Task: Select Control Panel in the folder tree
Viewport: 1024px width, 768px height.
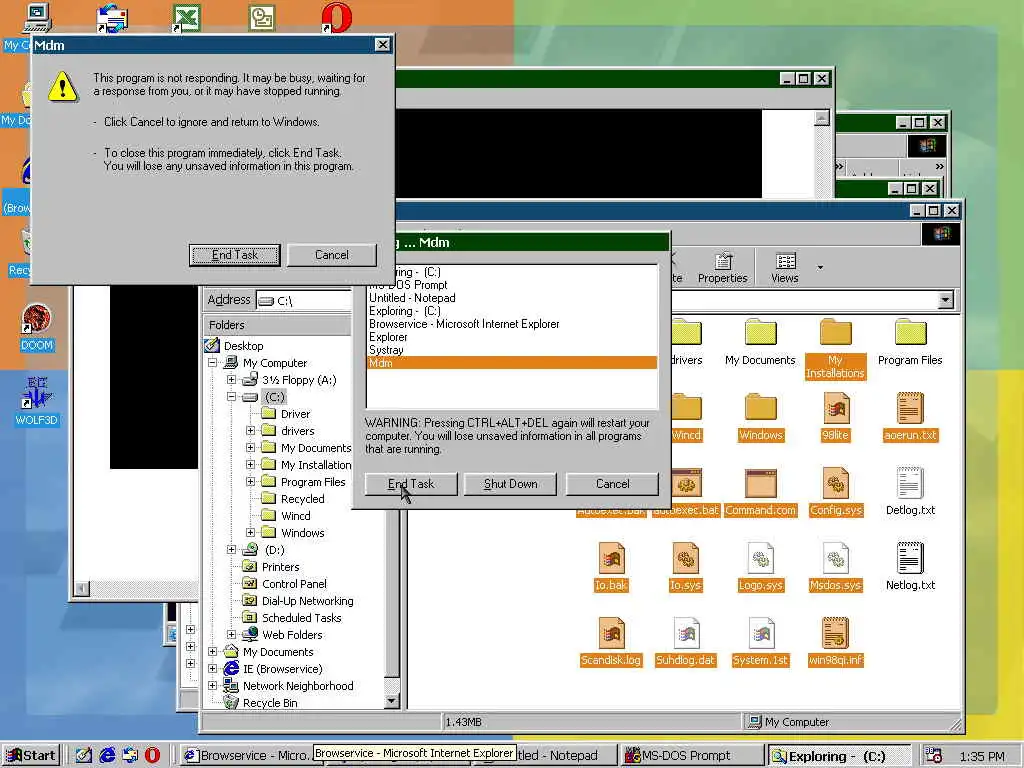Action: [294, 584]
